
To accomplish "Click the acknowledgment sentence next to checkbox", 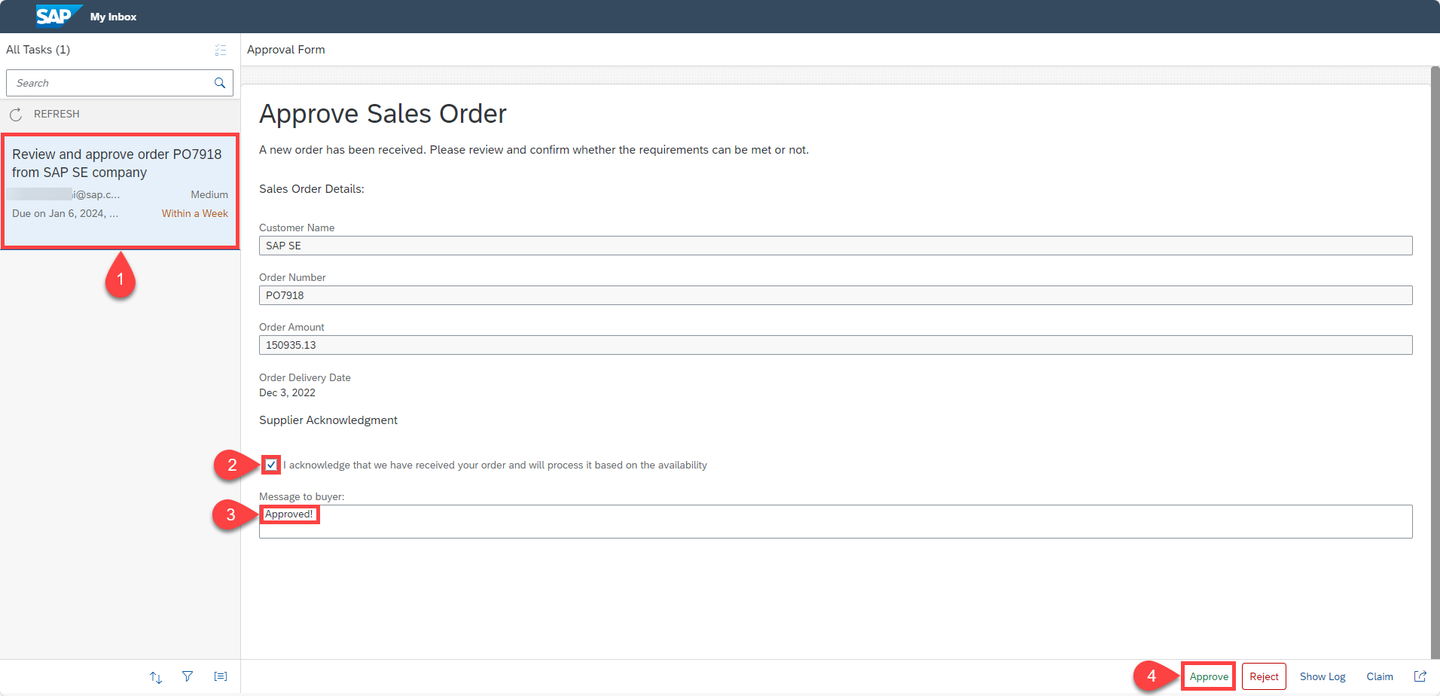I will (x=495, y=465).
